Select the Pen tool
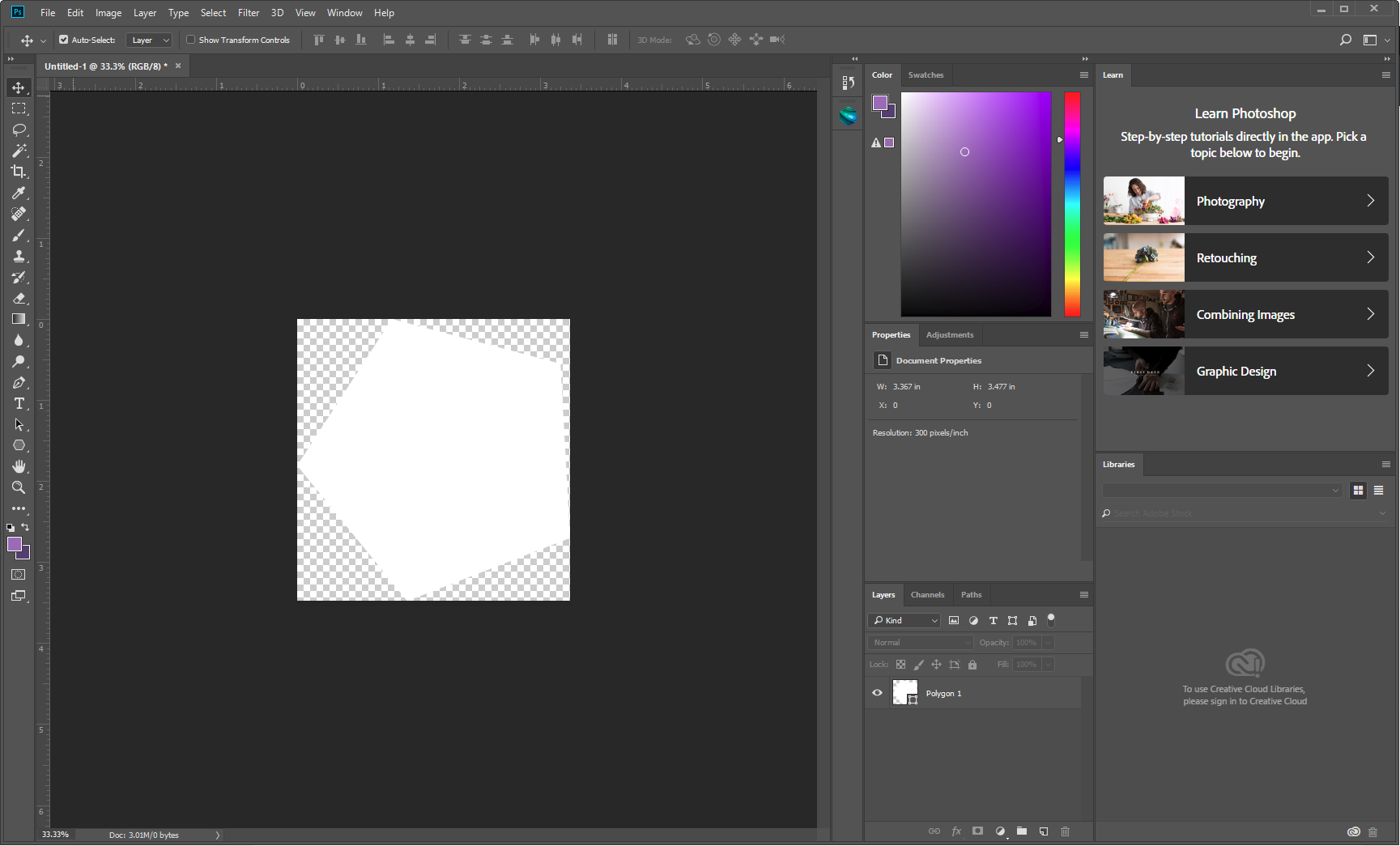1400x846 pixels. click(19, 382)
